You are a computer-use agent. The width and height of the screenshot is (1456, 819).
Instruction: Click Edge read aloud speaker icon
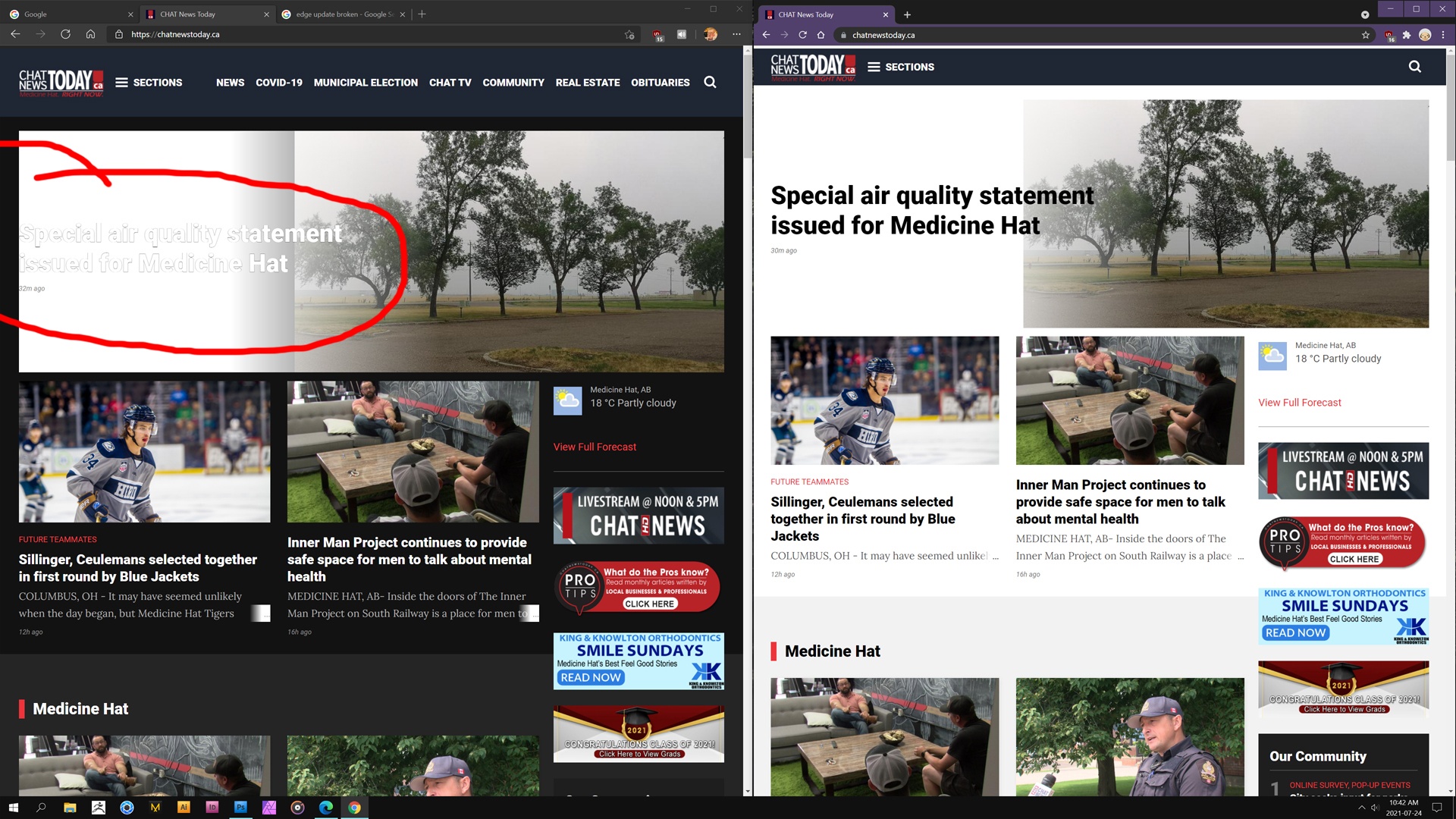click(682, 34)
